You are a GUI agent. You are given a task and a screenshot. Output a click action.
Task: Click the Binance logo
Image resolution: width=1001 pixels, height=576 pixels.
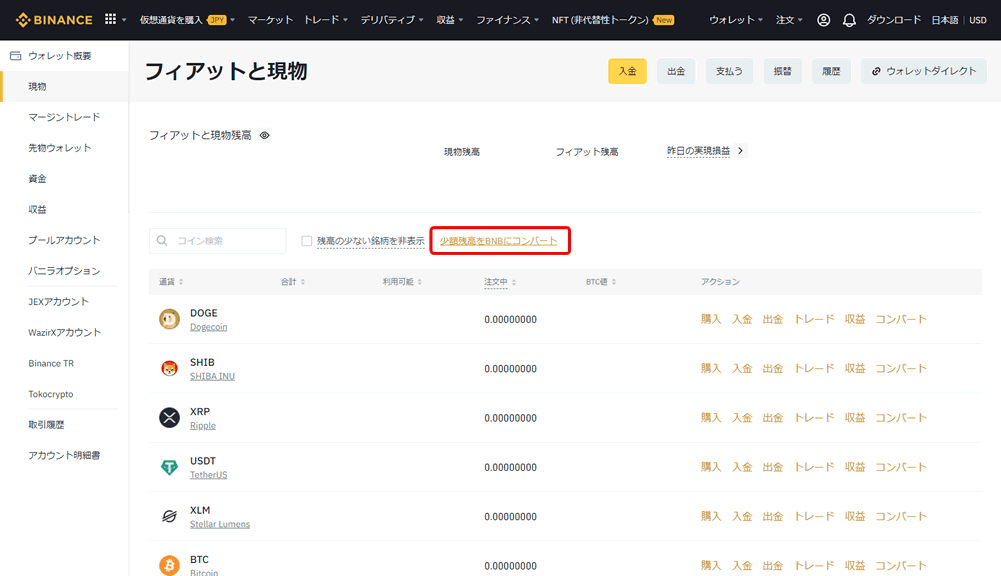point(54,20)
